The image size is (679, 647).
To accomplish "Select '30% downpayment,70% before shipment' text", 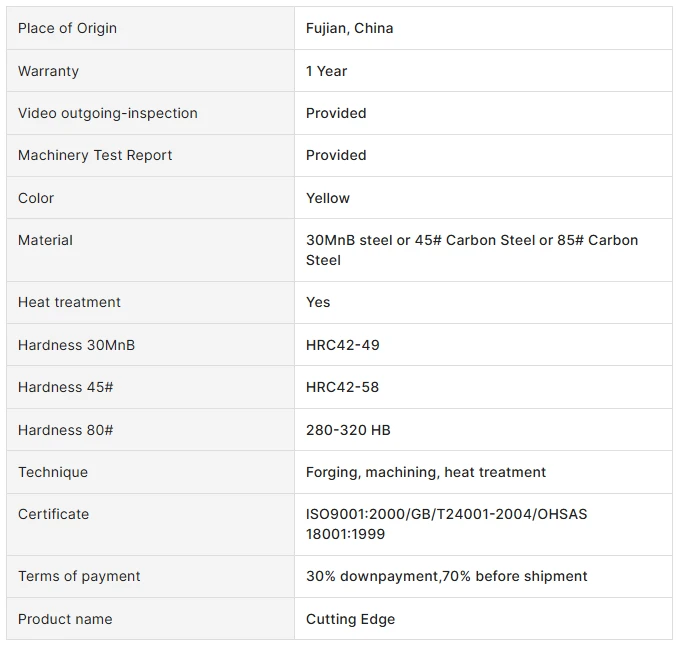I will click(x=446, y=576).
